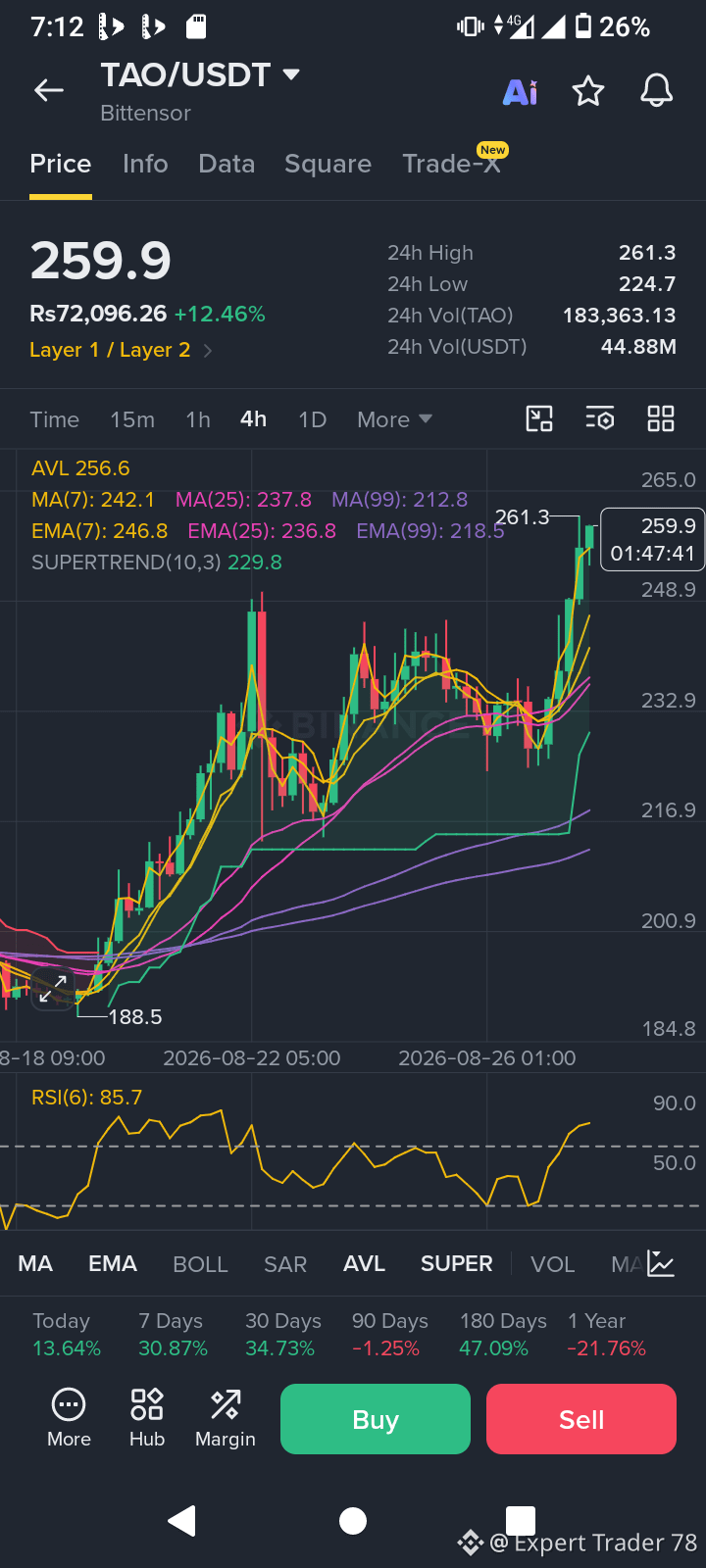This screenshot has width=706, height=1568.
Task: Tap the 24h High 261.3 value
Action: (647, 253)
